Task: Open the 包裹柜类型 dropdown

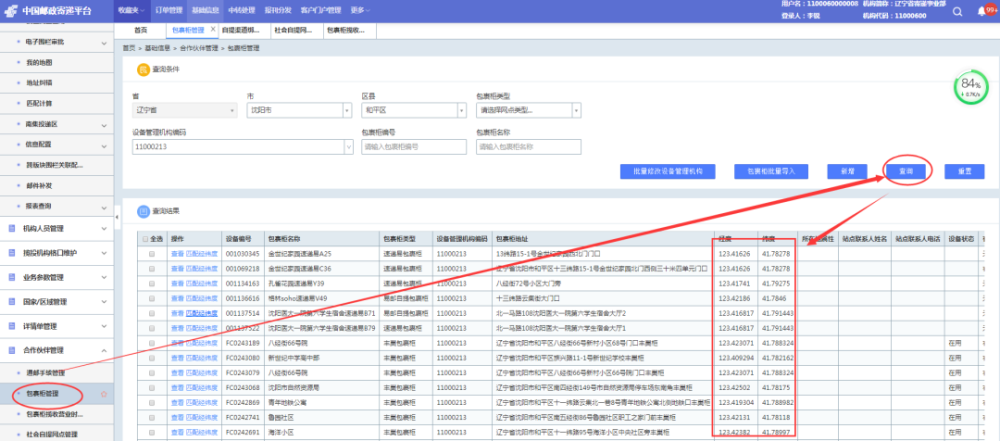Action: (x=528, y=110)
